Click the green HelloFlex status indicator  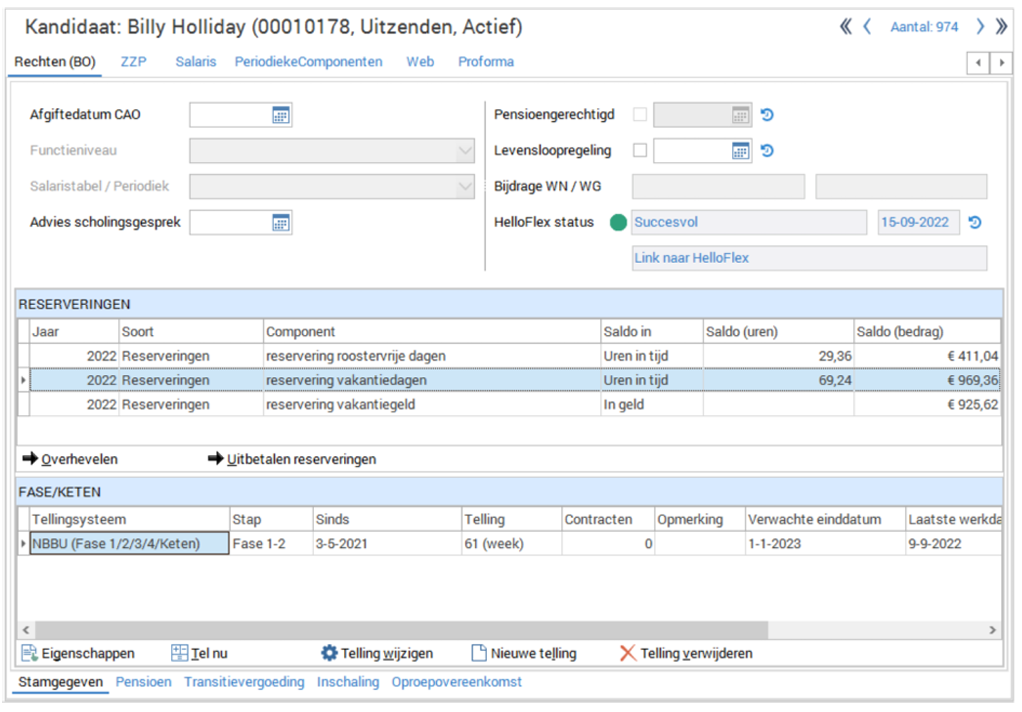click(618, 223)
